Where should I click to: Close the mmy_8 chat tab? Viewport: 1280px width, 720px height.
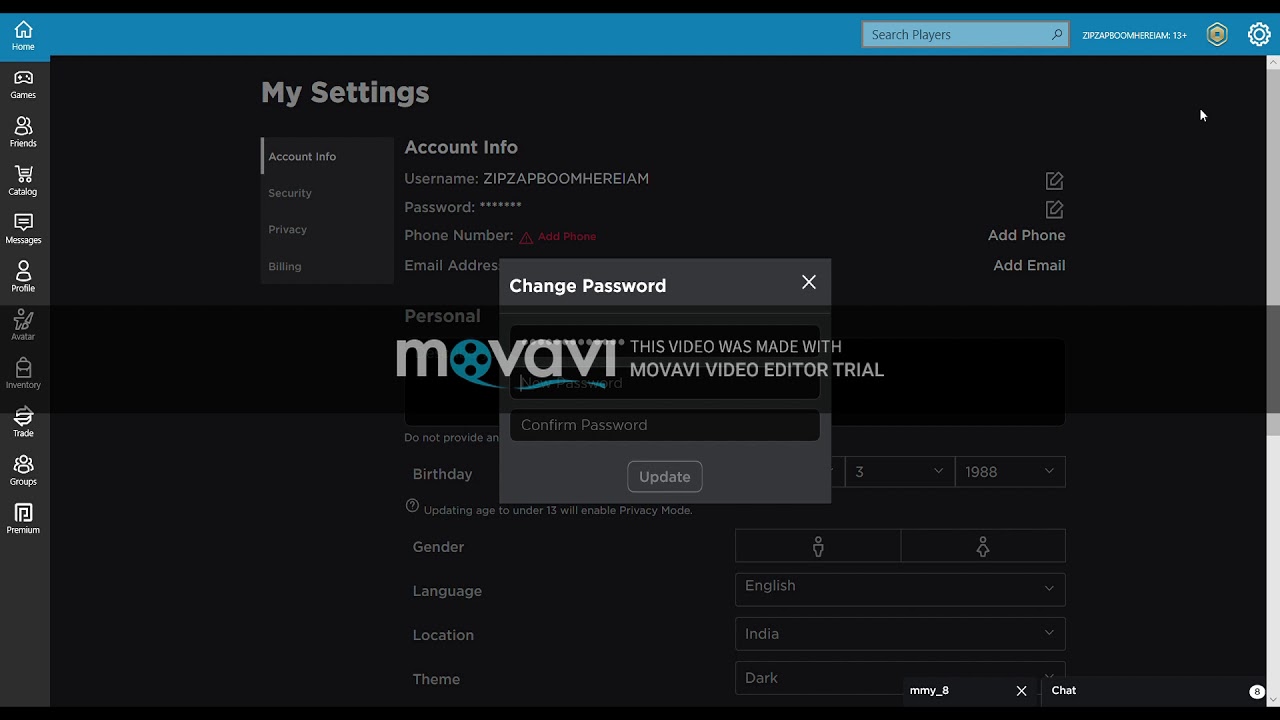[1021, 691]
